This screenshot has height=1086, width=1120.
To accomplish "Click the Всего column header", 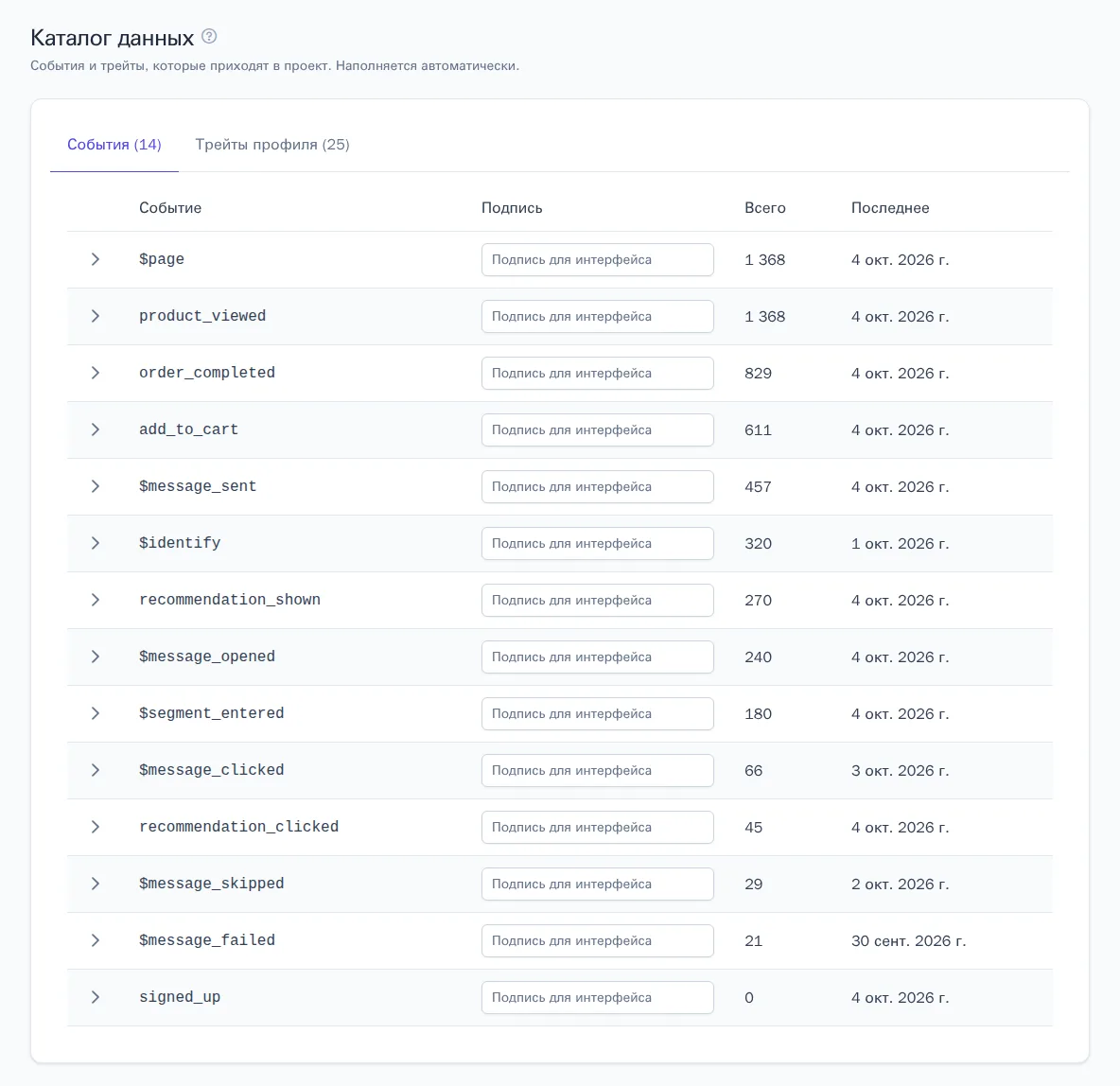I will 765,208.
